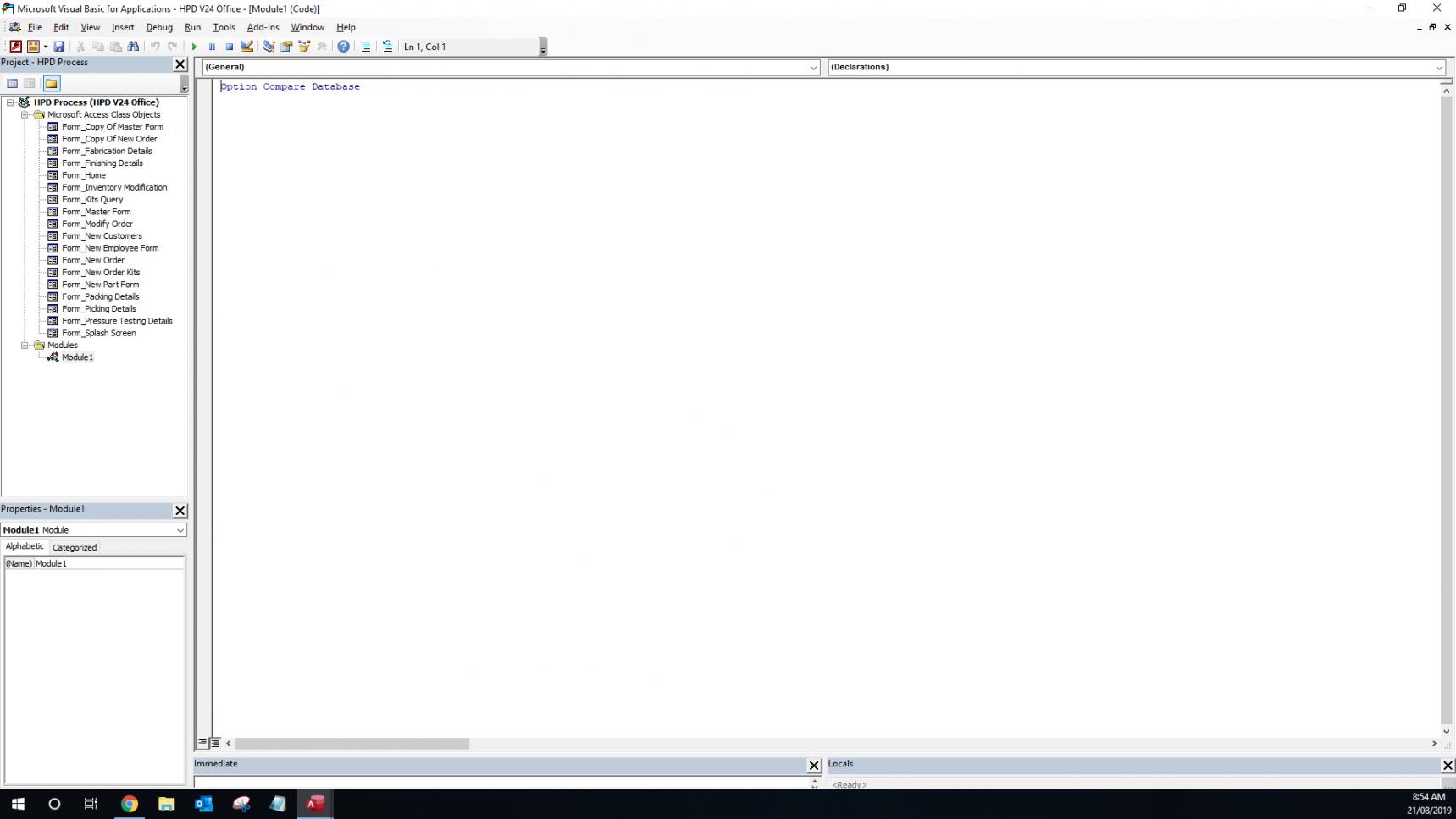Click the Insert Module toolbar icon
Viewport: 1456px width, 819px height.
tap(33, 47)
